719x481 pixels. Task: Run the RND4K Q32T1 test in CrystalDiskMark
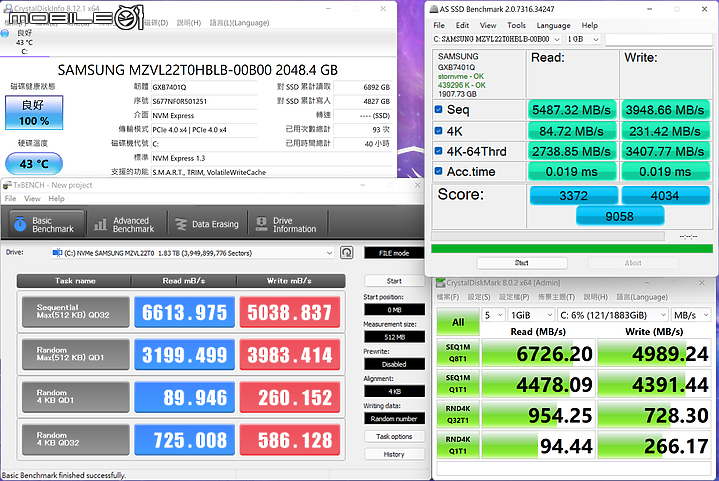click(x=458, y=414)
